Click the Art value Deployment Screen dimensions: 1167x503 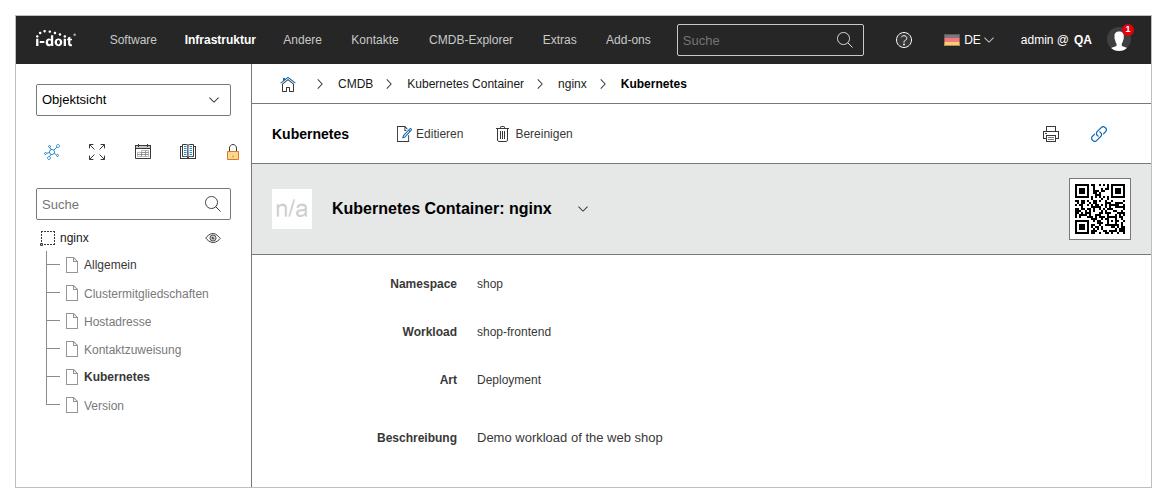509,380
